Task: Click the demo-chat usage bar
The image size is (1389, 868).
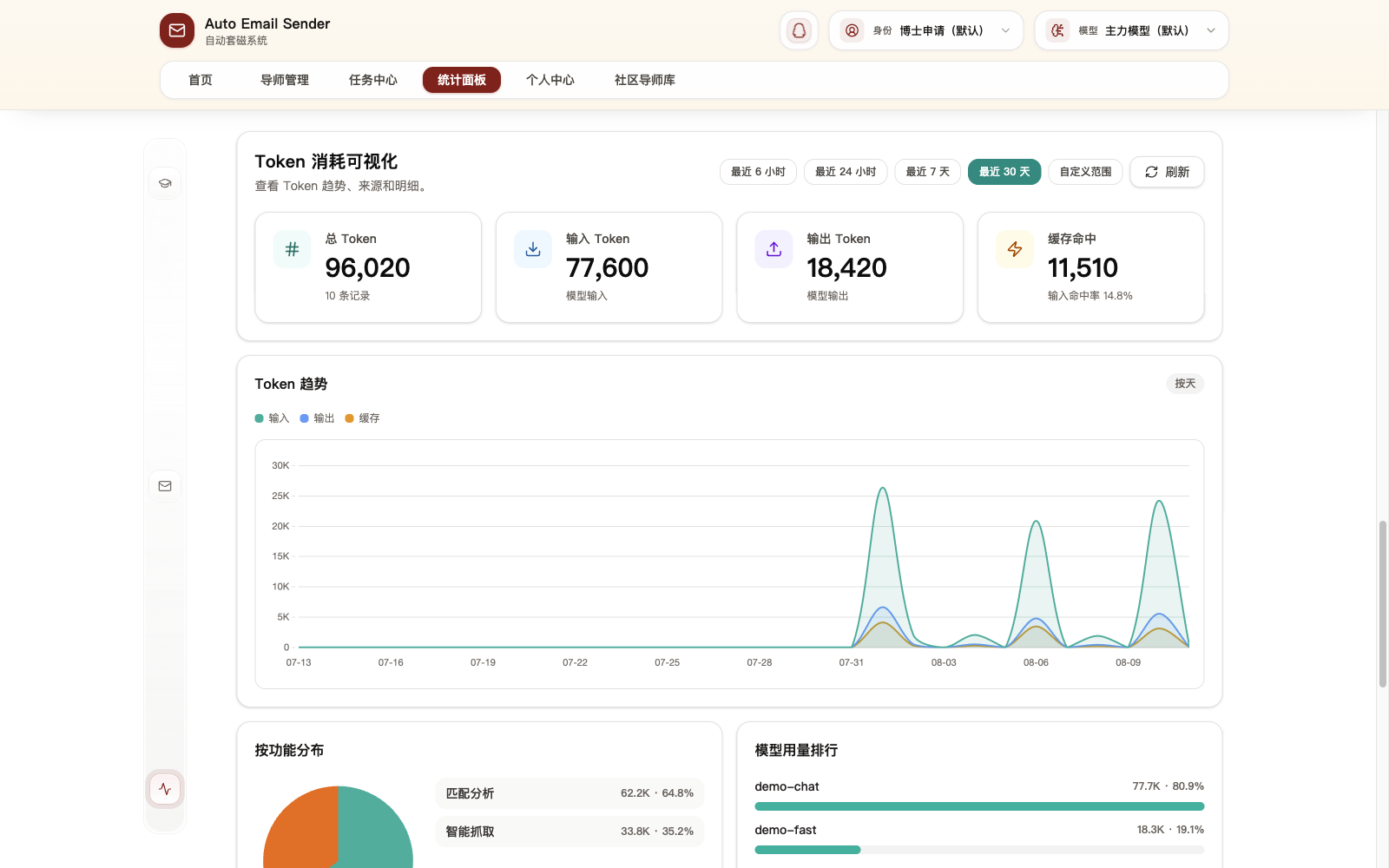Action: coord(979,806)
